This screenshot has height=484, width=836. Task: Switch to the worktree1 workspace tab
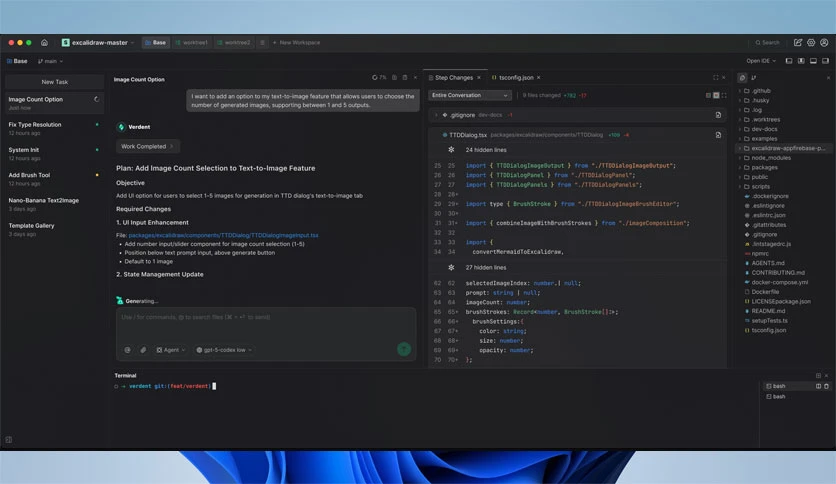click(191, 43)
